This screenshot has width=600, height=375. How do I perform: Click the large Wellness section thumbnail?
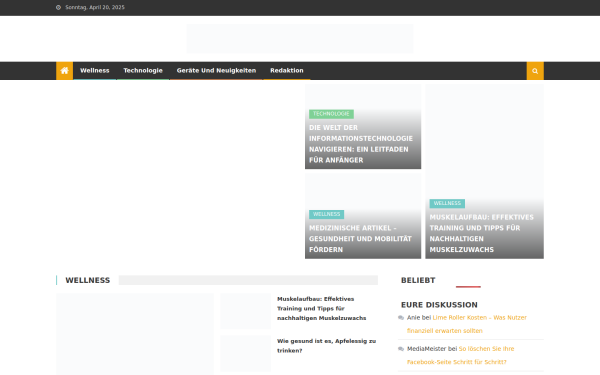[x=135, y=334]
